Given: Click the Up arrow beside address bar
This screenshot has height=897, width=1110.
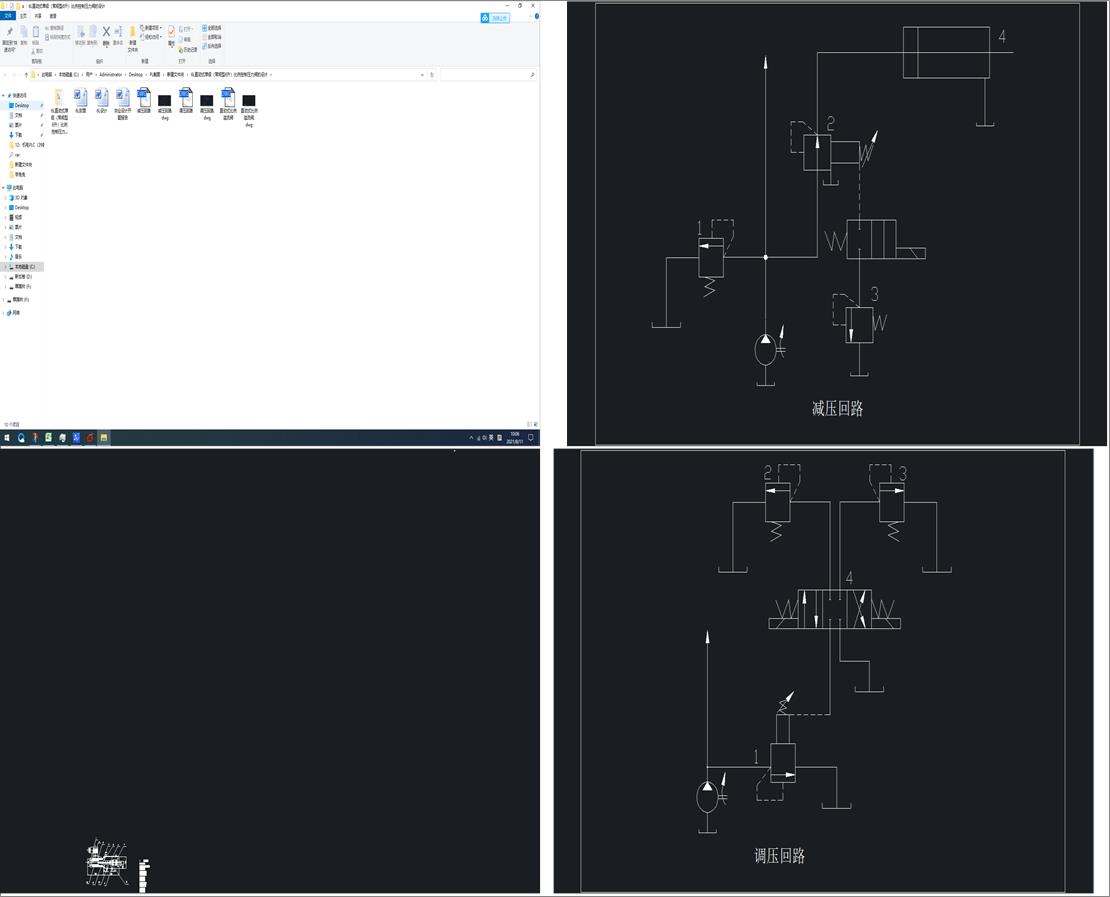Looking at the screenshot, I should tap(26, 74).
